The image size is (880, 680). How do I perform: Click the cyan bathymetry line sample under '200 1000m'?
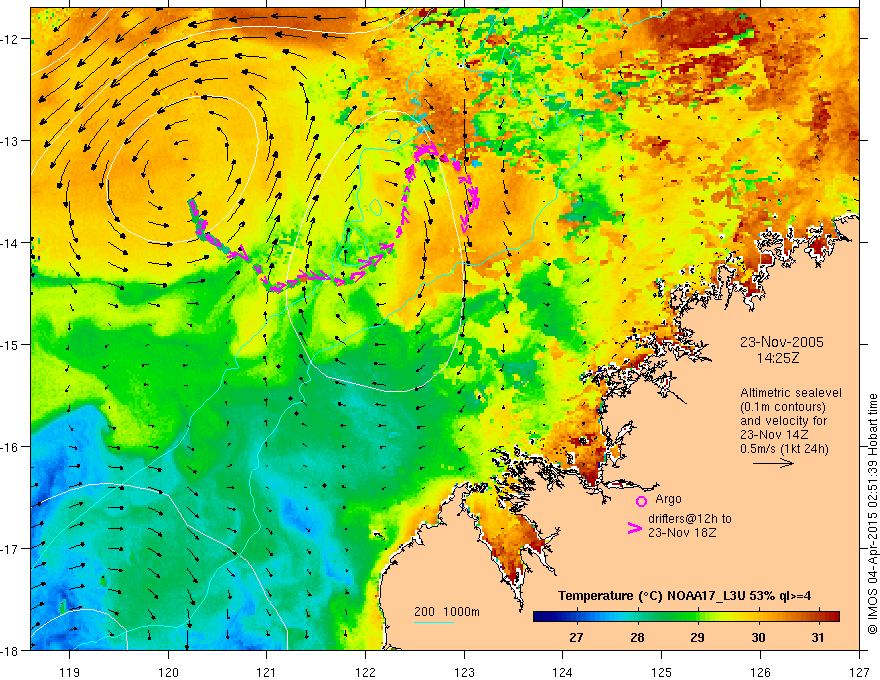click(434, 622)
